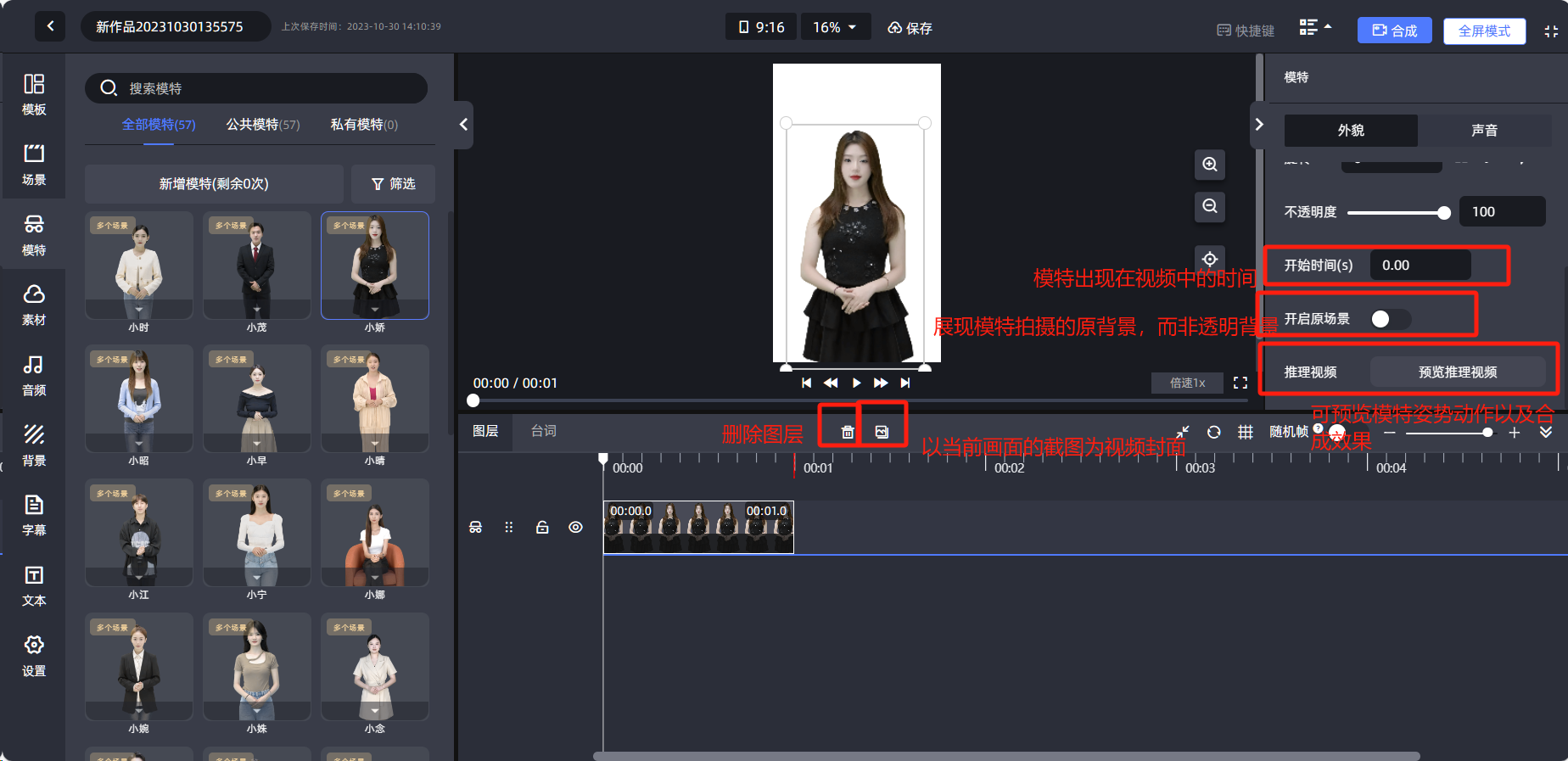Change playback speed 倍速1x
The image size is (1568, 761).
(x=1187, y=383)
